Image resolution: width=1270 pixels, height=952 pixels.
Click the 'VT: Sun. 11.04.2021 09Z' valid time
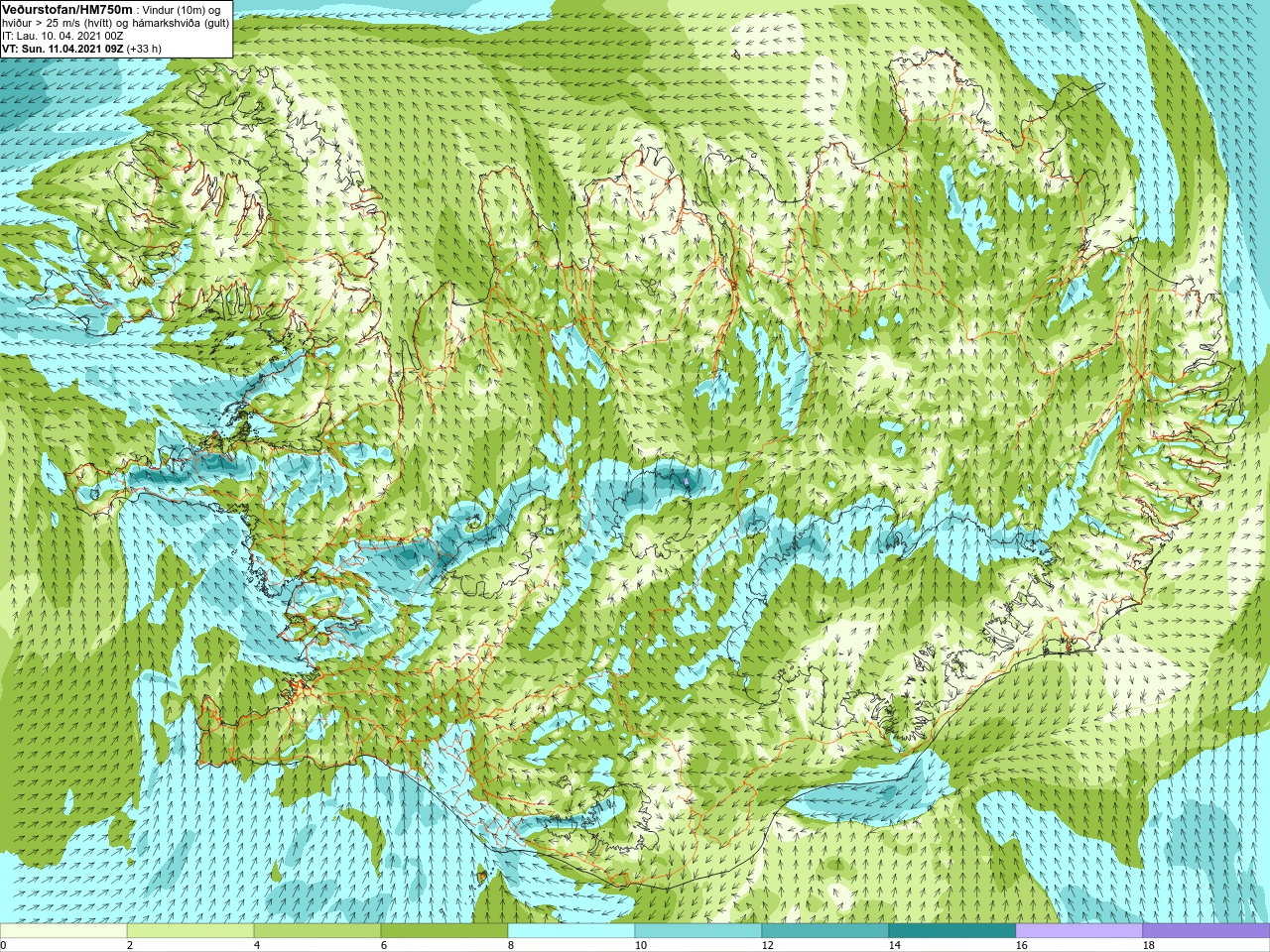tap(63, 49)
